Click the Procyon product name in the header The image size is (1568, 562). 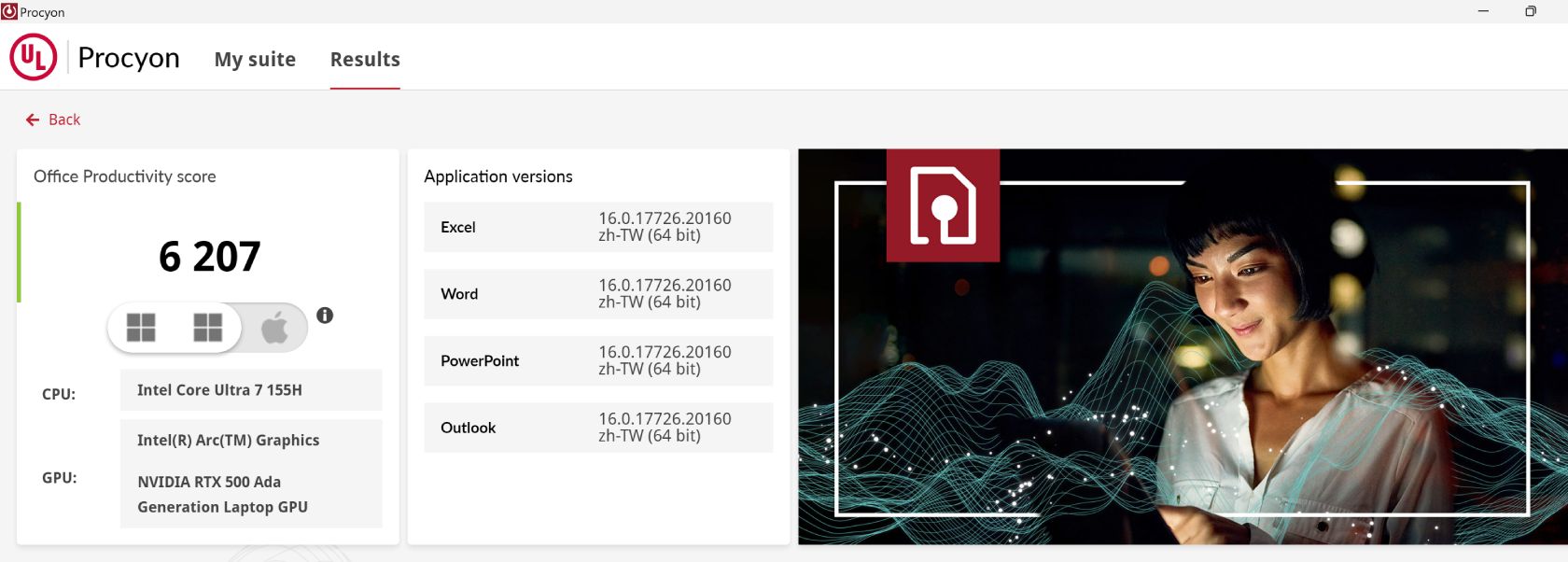[x=129, y=58]
